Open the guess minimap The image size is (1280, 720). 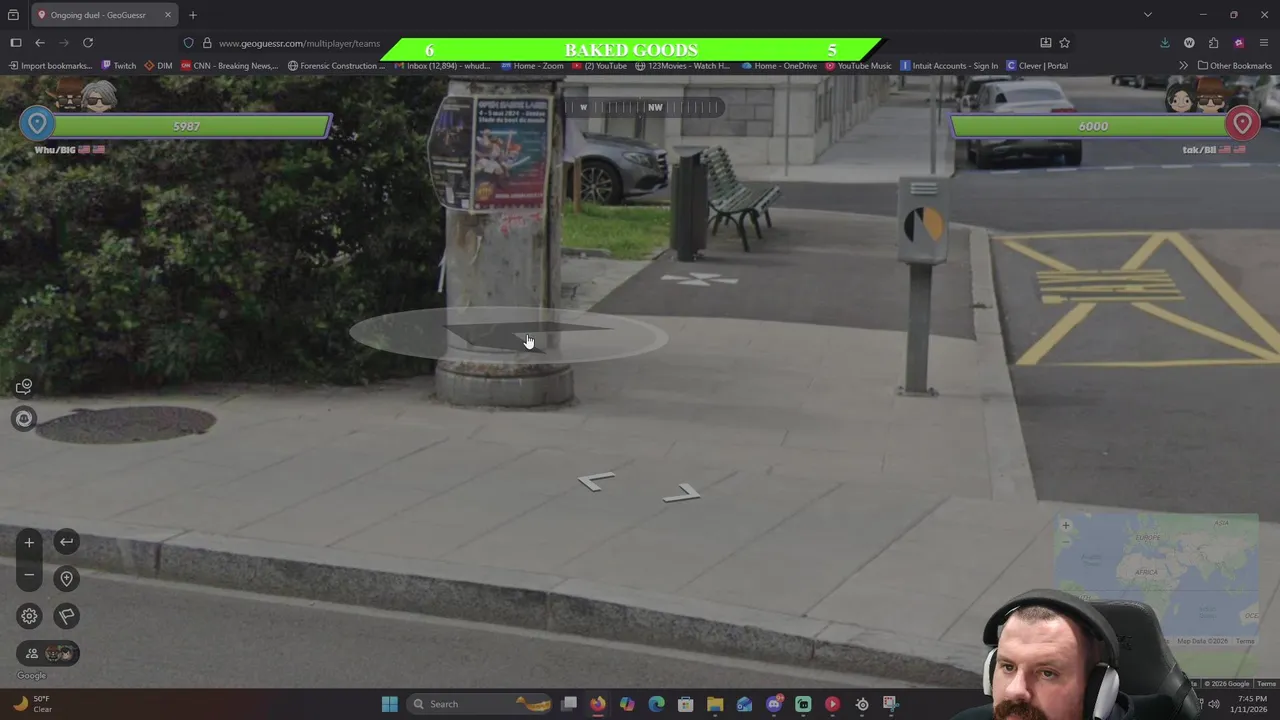click(x=1157, y=580)
